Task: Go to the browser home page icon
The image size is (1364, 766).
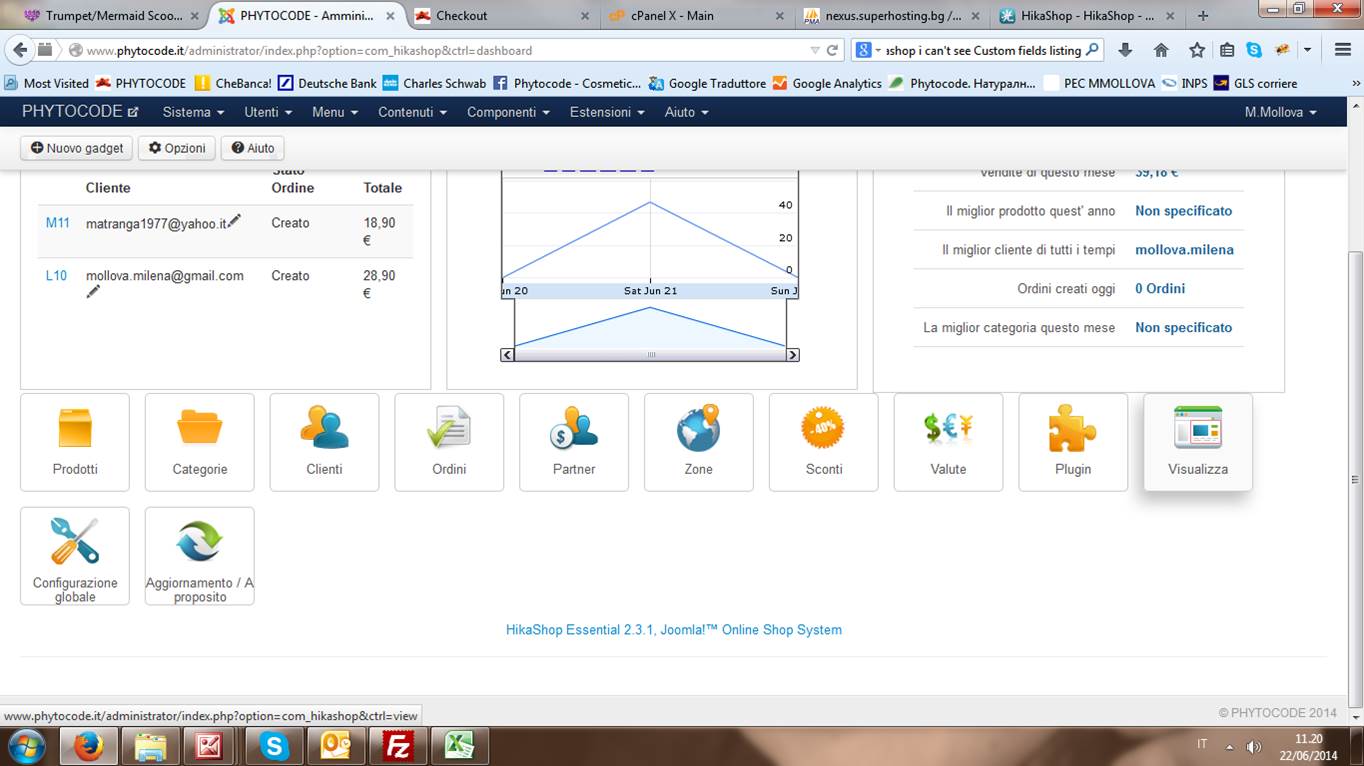Action: 1161,50
